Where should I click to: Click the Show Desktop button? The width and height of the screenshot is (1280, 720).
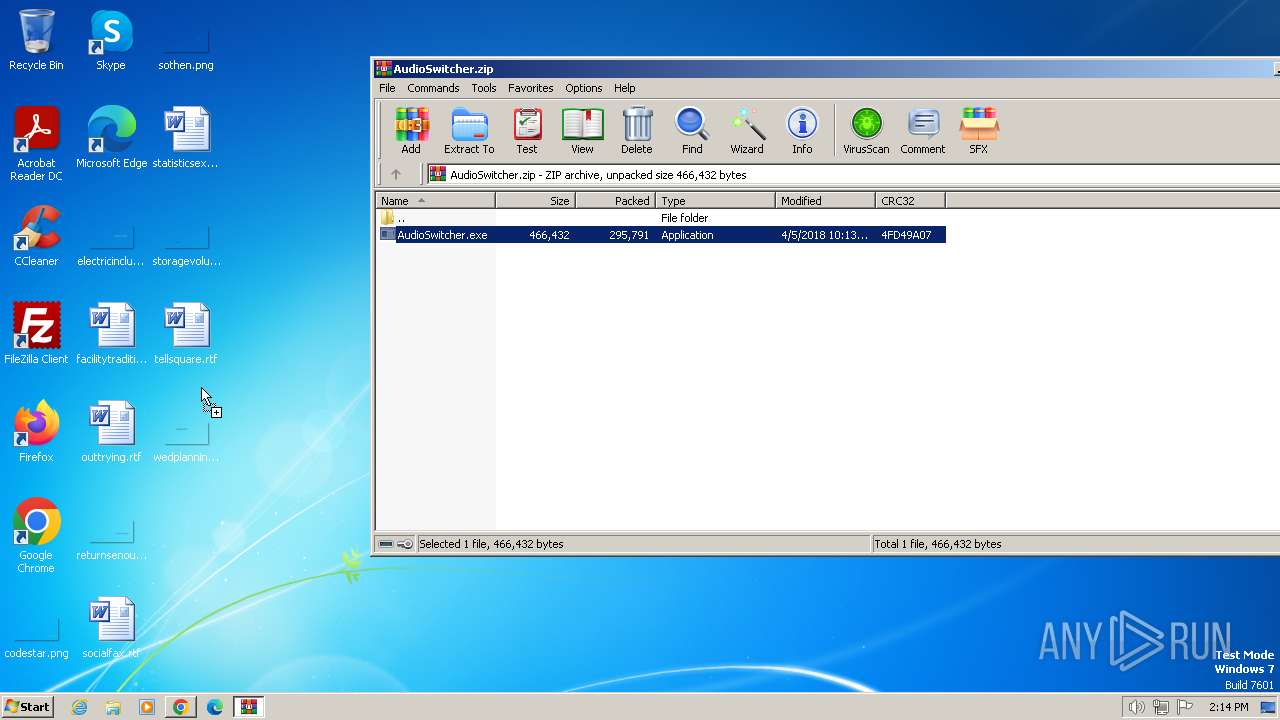[1269, 707]
